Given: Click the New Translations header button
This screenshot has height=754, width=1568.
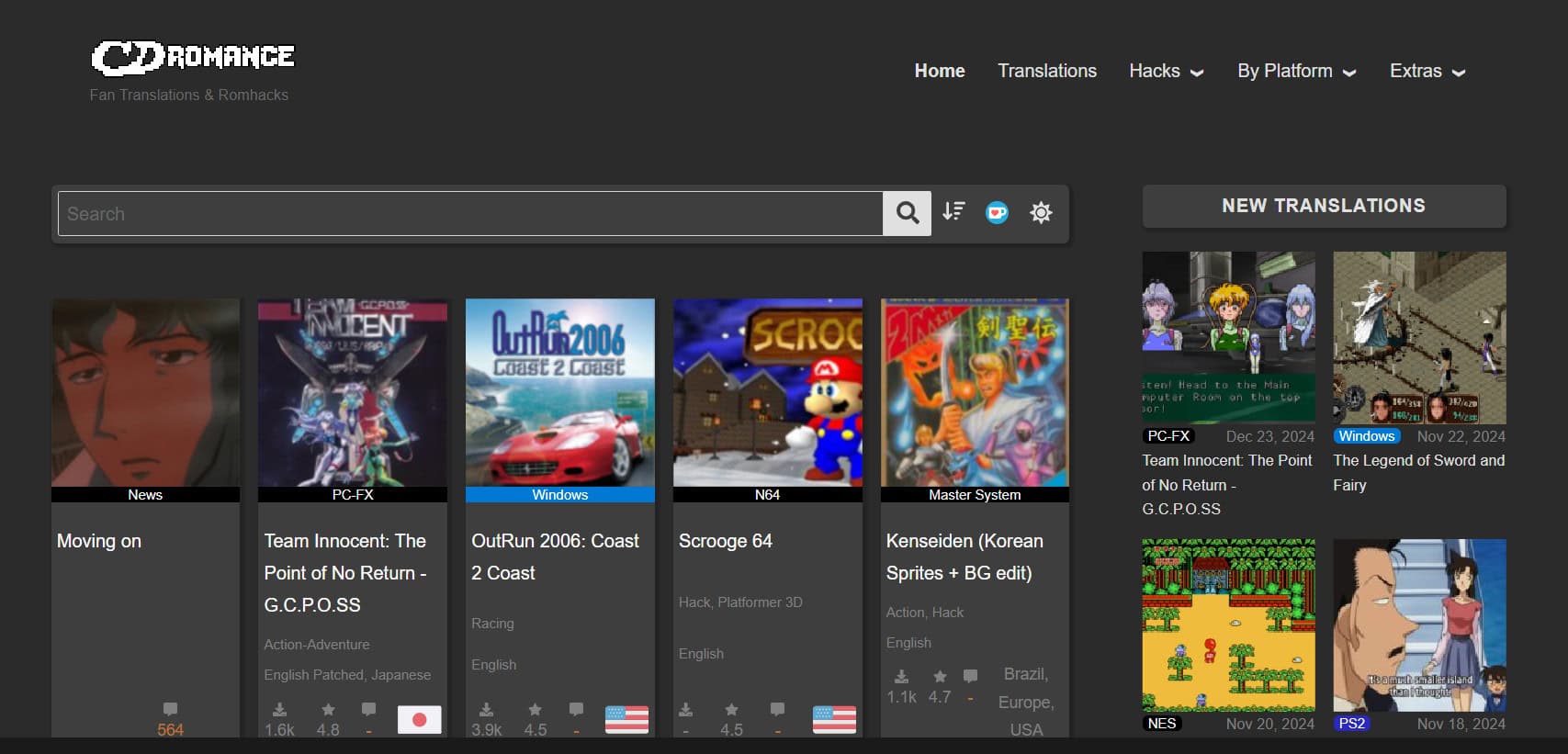Looking at the screenshot, I should point(1323,206).
